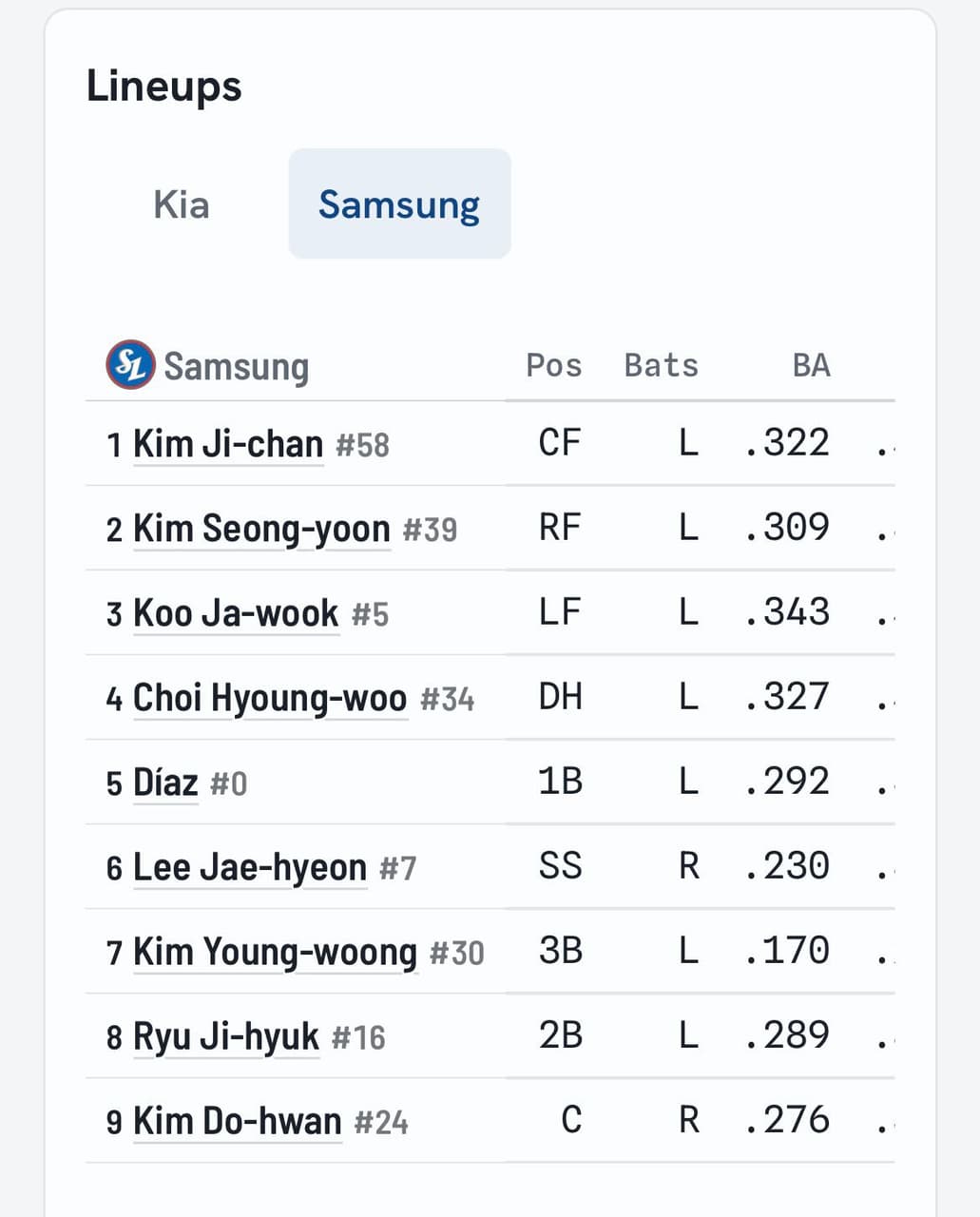Select the Samsung lineup tab

[x=399, y=203]
